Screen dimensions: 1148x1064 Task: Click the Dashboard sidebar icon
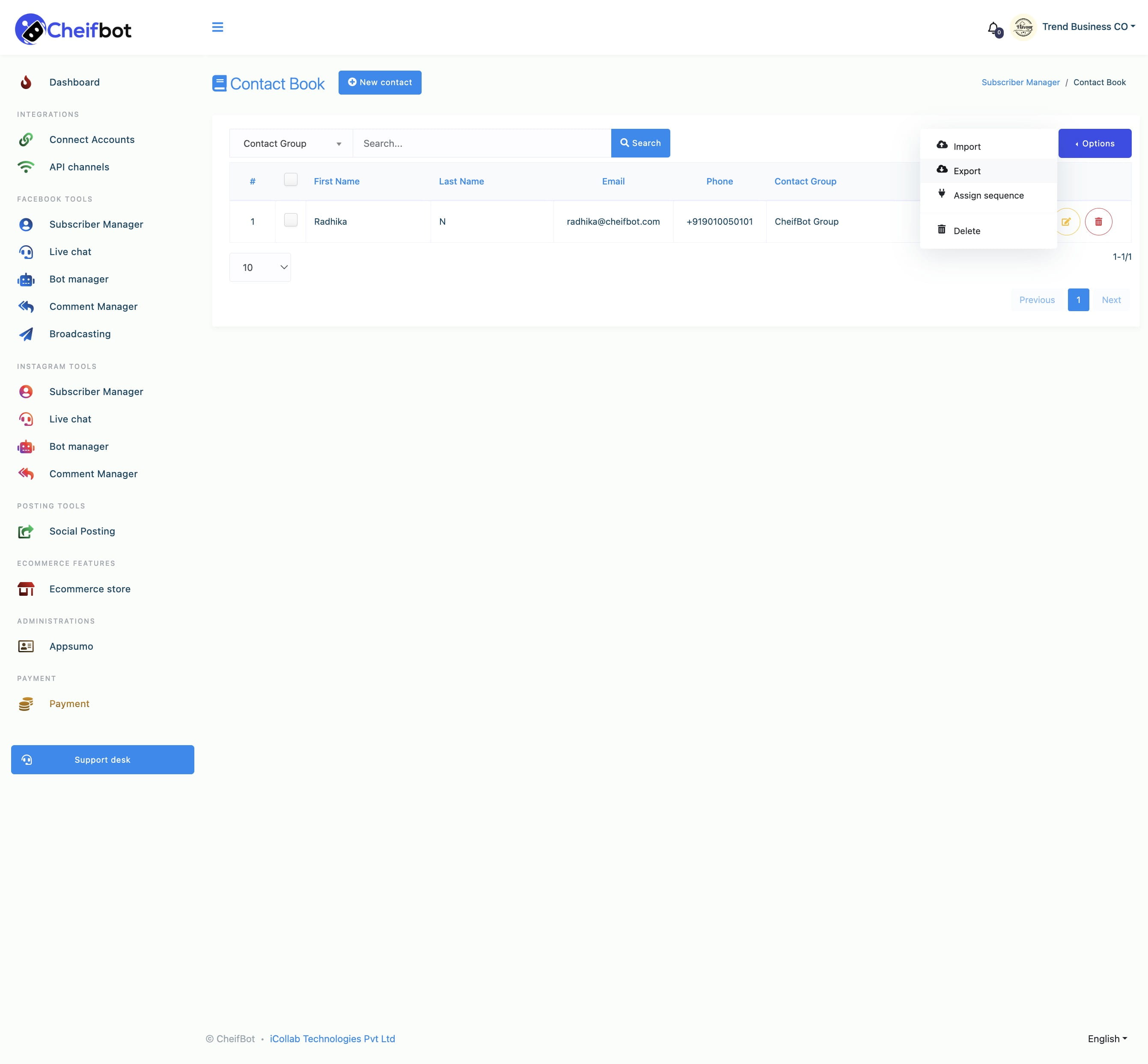(27, 82)
